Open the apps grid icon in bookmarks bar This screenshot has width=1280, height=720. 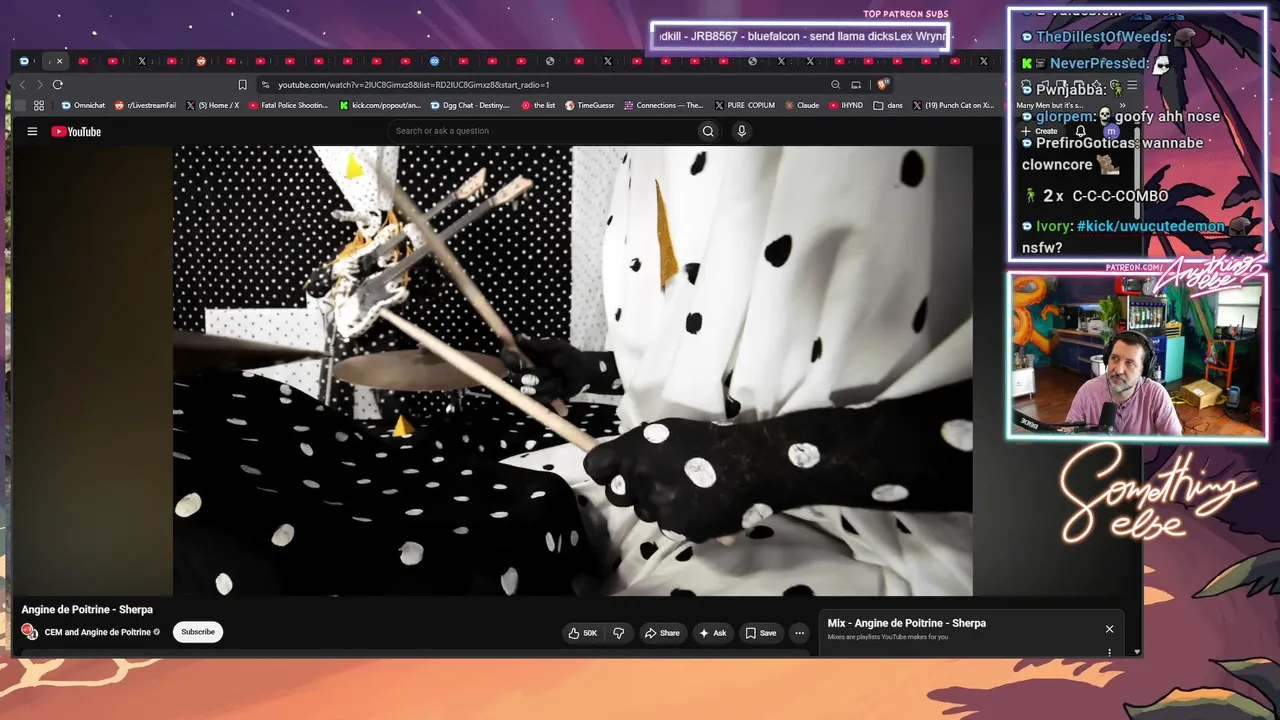coord(39,105)
